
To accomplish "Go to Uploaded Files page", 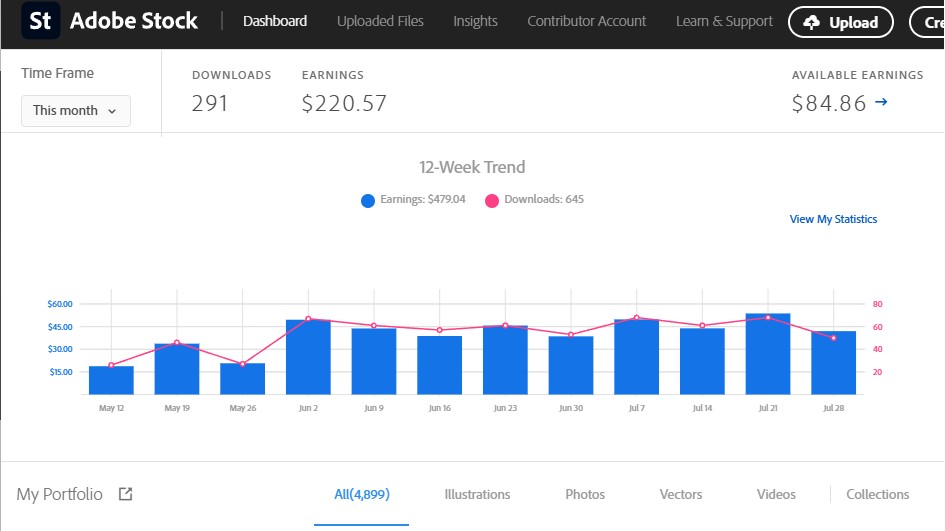I will coord(380,21).
